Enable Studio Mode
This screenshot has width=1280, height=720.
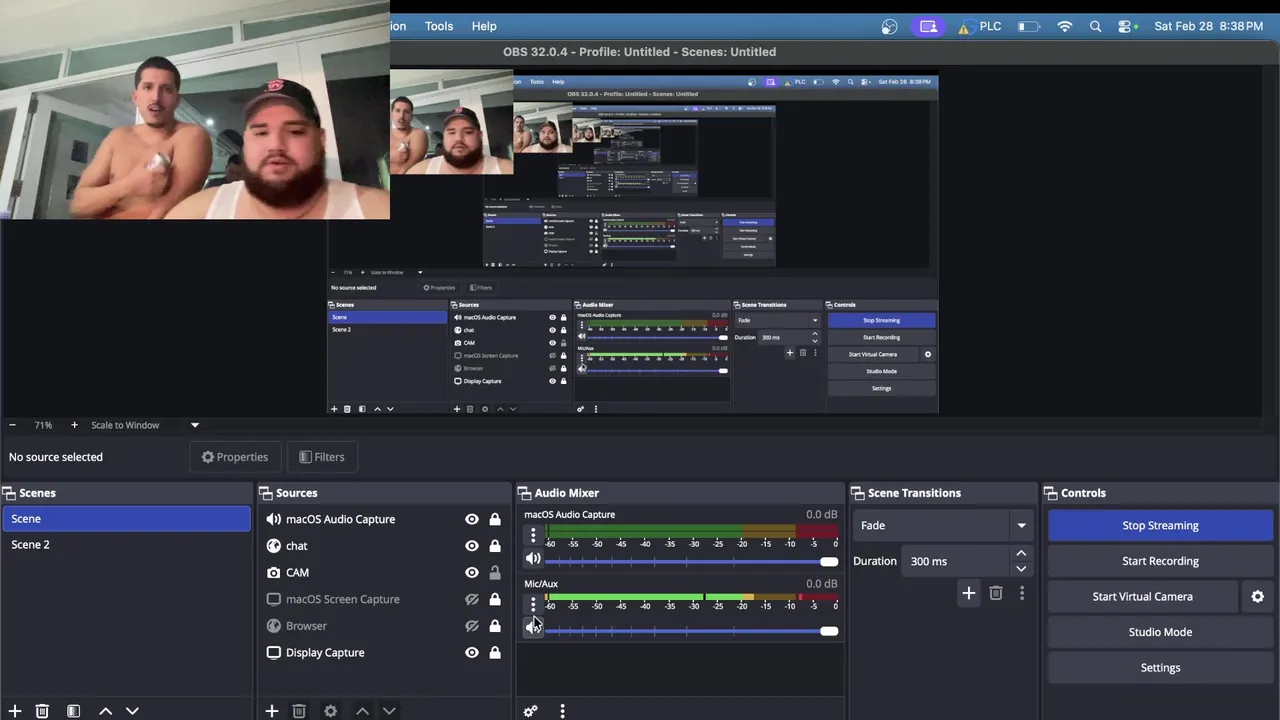pos(1160,632)
